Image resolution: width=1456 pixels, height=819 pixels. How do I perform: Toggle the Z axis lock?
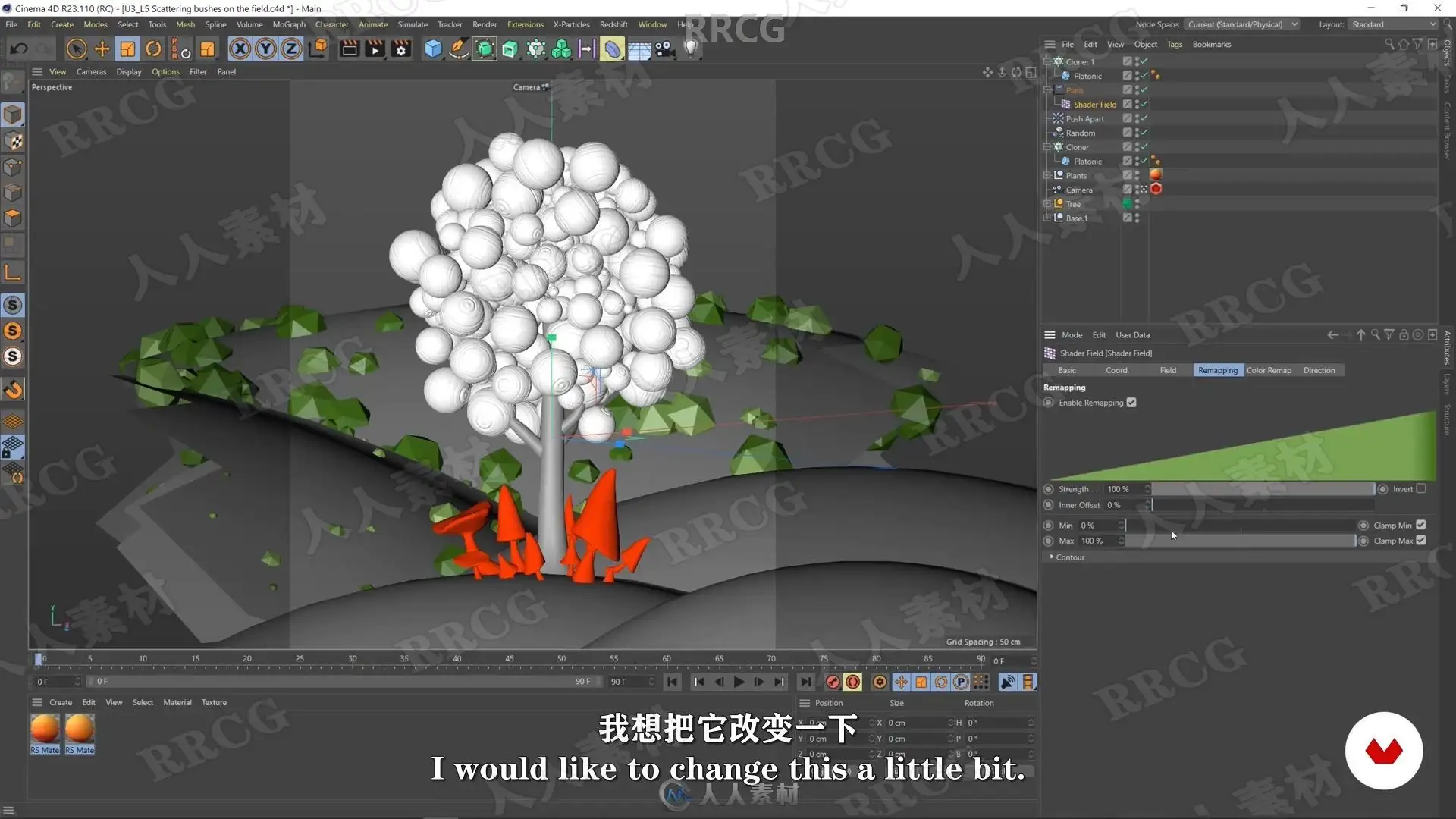tap(291, 49)
